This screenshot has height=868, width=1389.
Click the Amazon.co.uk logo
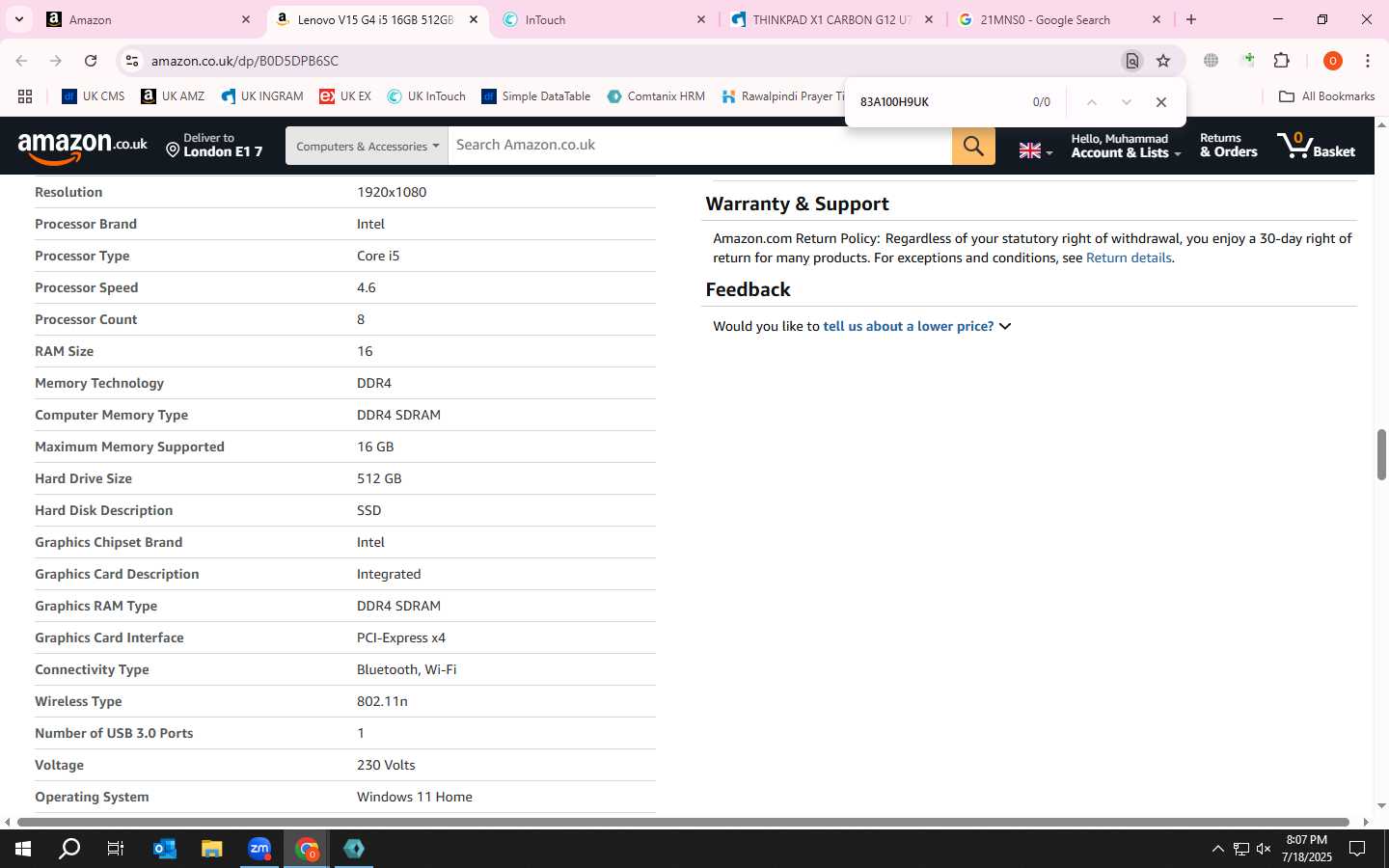pyautogui.click(x=83, y=147)
